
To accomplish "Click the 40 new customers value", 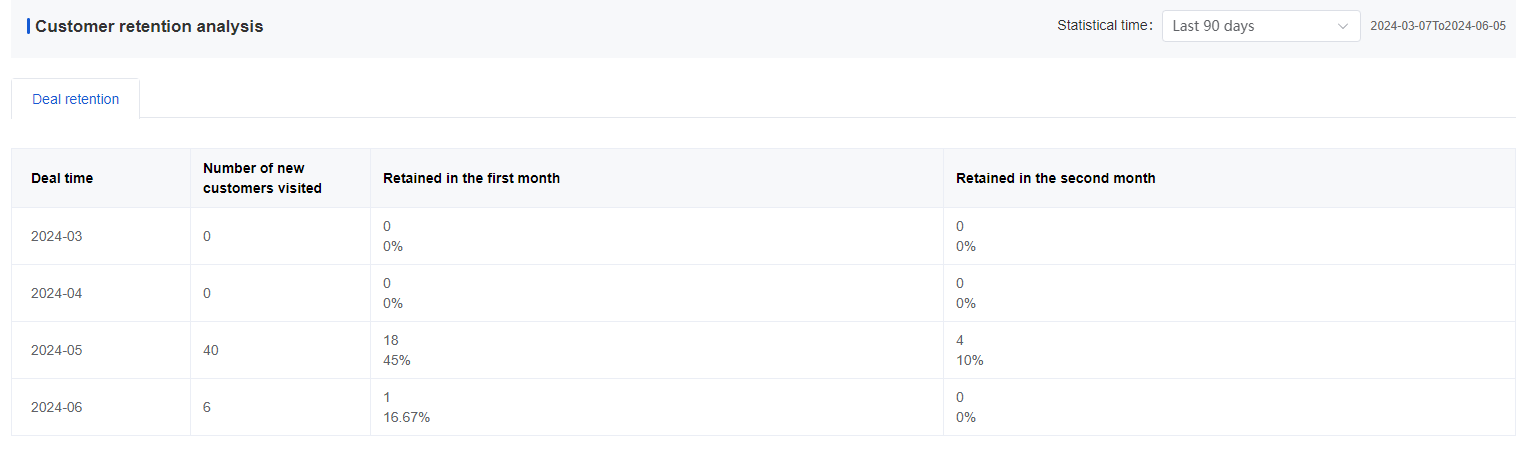I will point(210,350).
